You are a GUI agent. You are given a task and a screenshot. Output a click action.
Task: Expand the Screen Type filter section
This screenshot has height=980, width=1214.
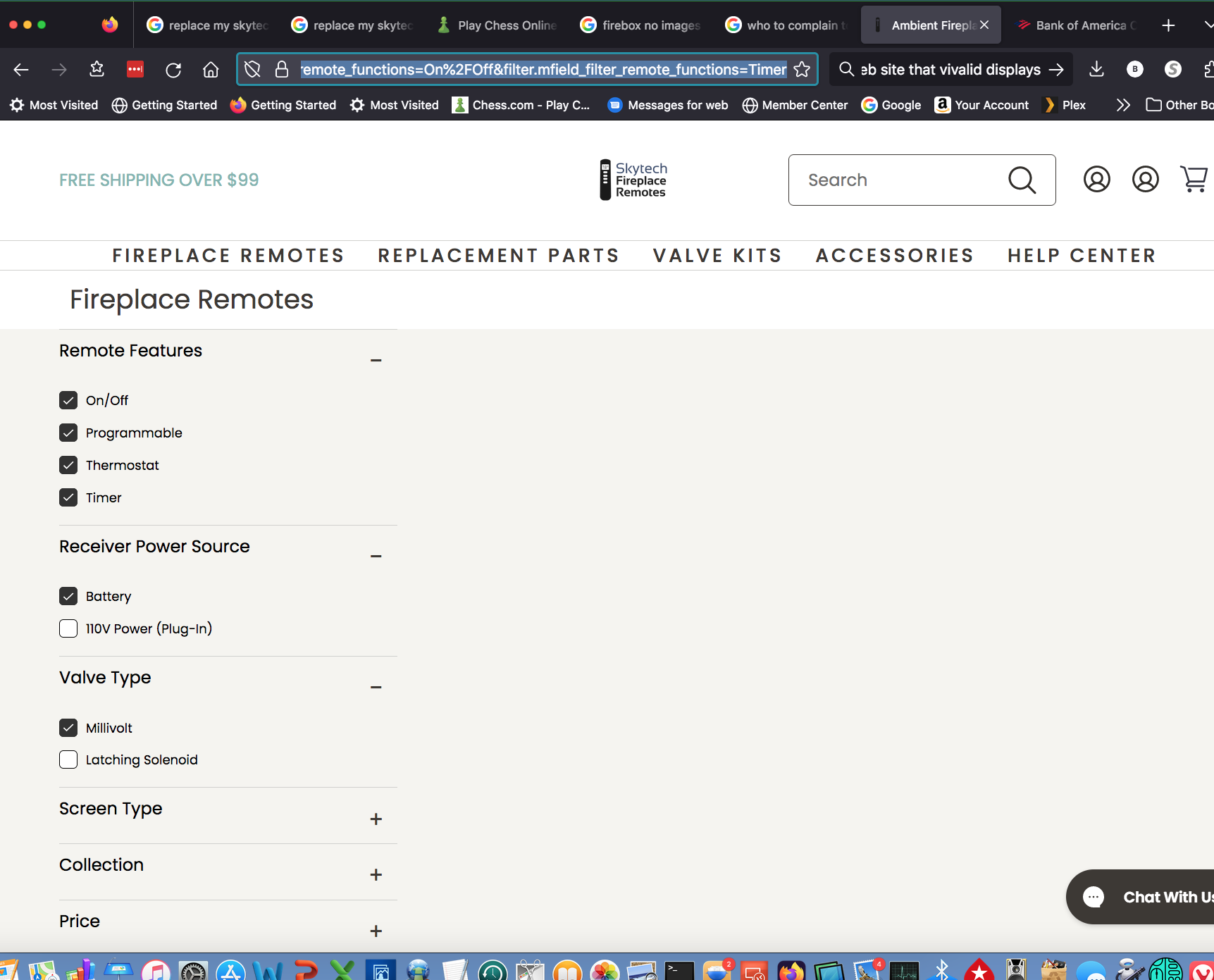point(376,819)
